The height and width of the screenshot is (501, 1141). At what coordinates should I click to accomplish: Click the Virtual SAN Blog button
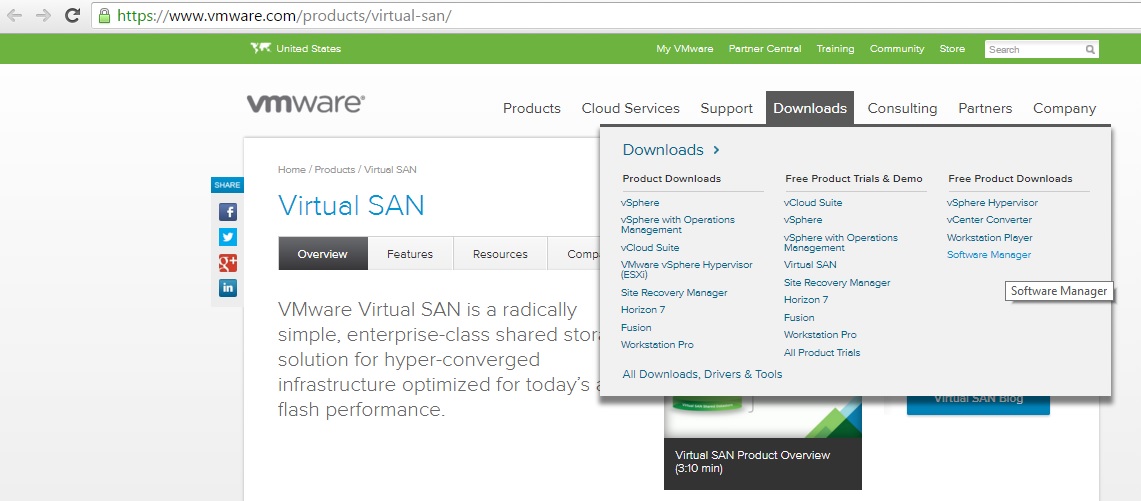coord(978,405)
